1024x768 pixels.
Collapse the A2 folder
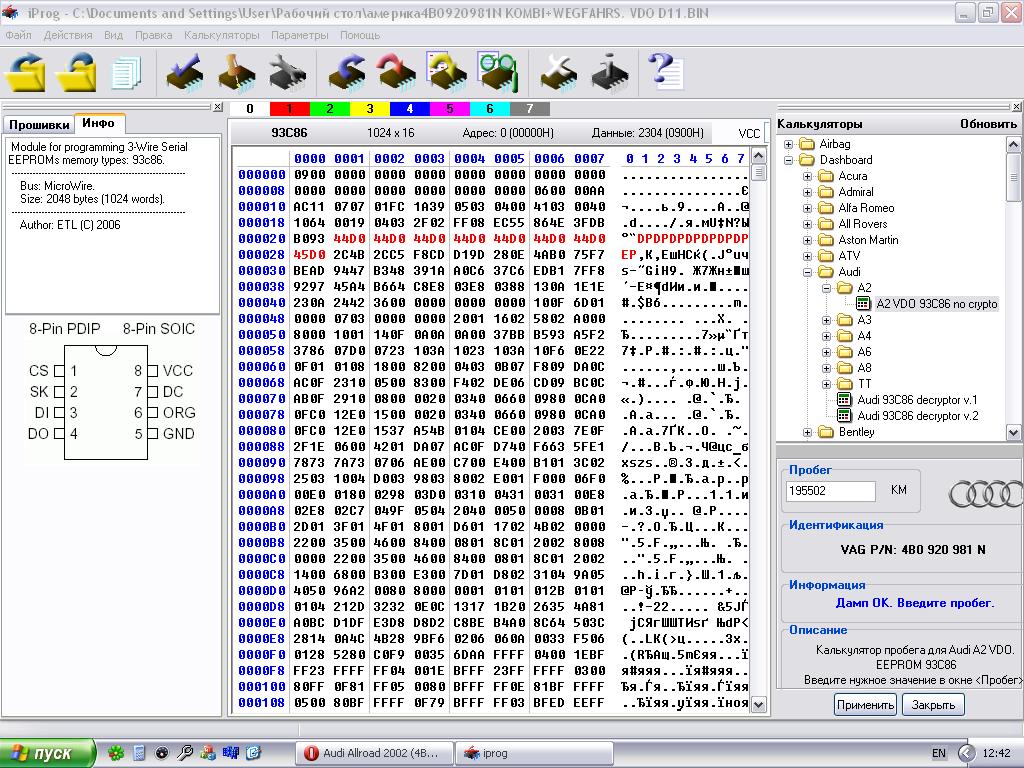point(826,288)
